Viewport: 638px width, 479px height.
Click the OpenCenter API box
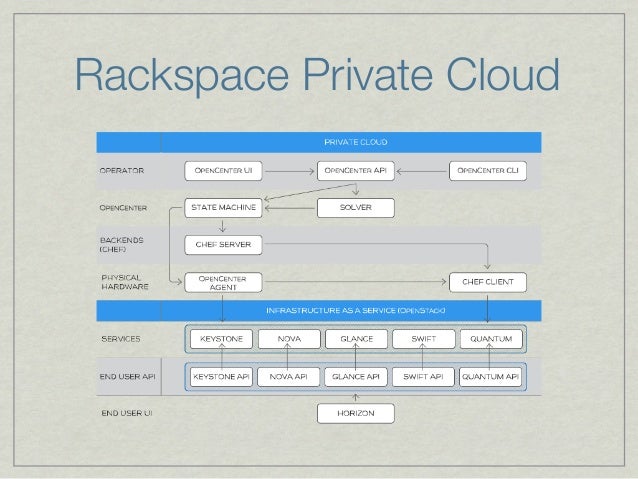[x=356, y=171]
